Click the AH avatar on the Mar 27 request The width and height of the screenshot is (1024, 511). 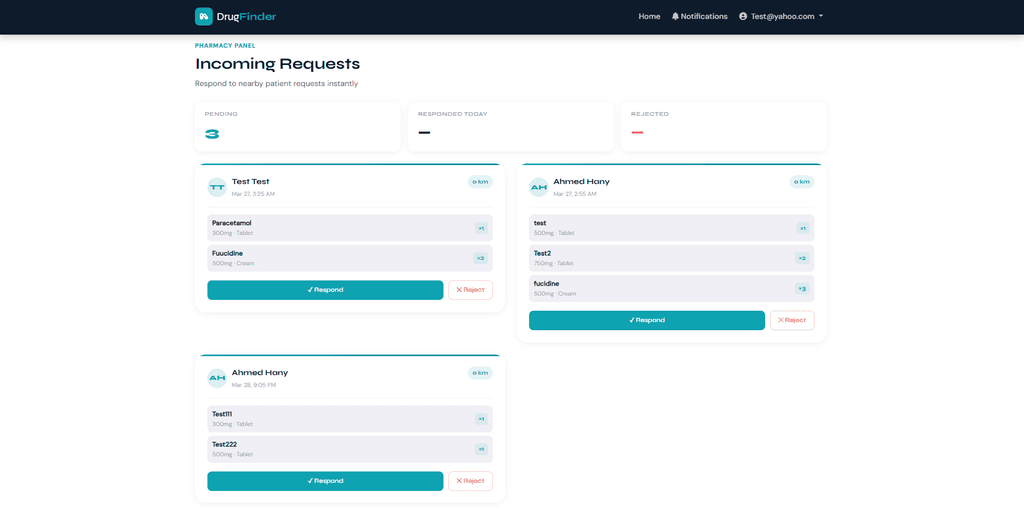(539, 187)
